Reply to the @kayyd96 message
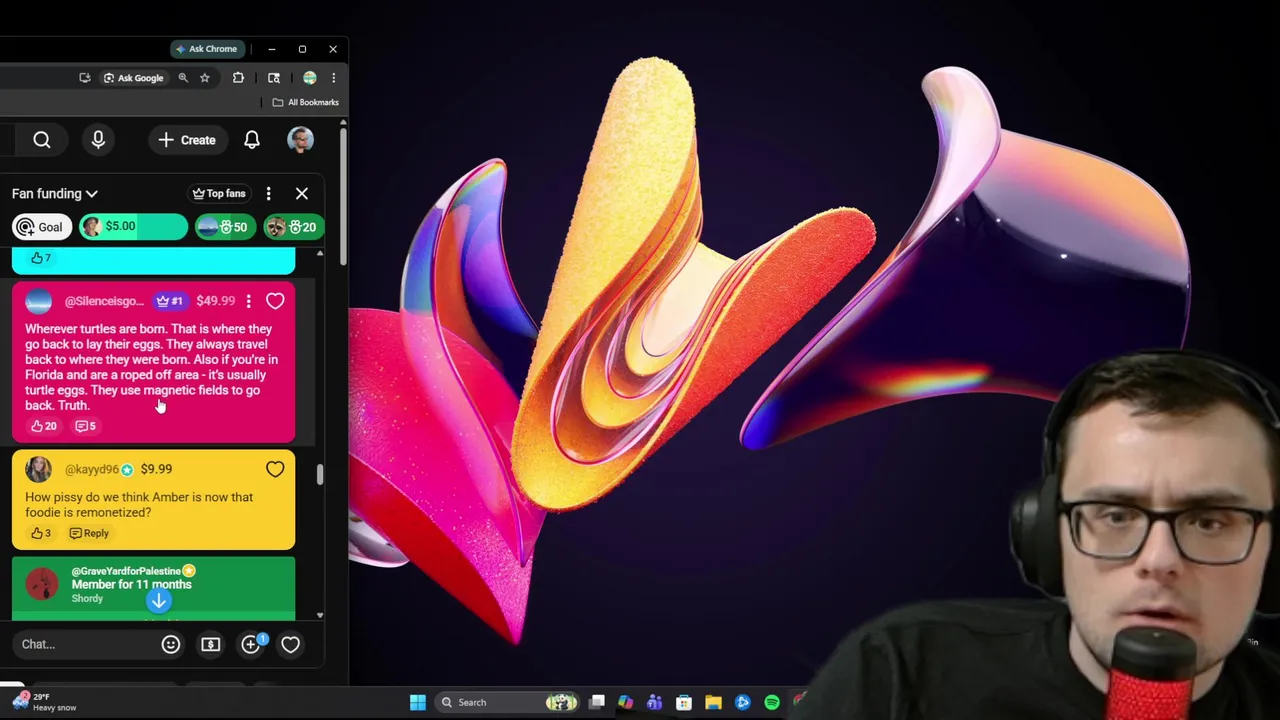 point(89,533)
